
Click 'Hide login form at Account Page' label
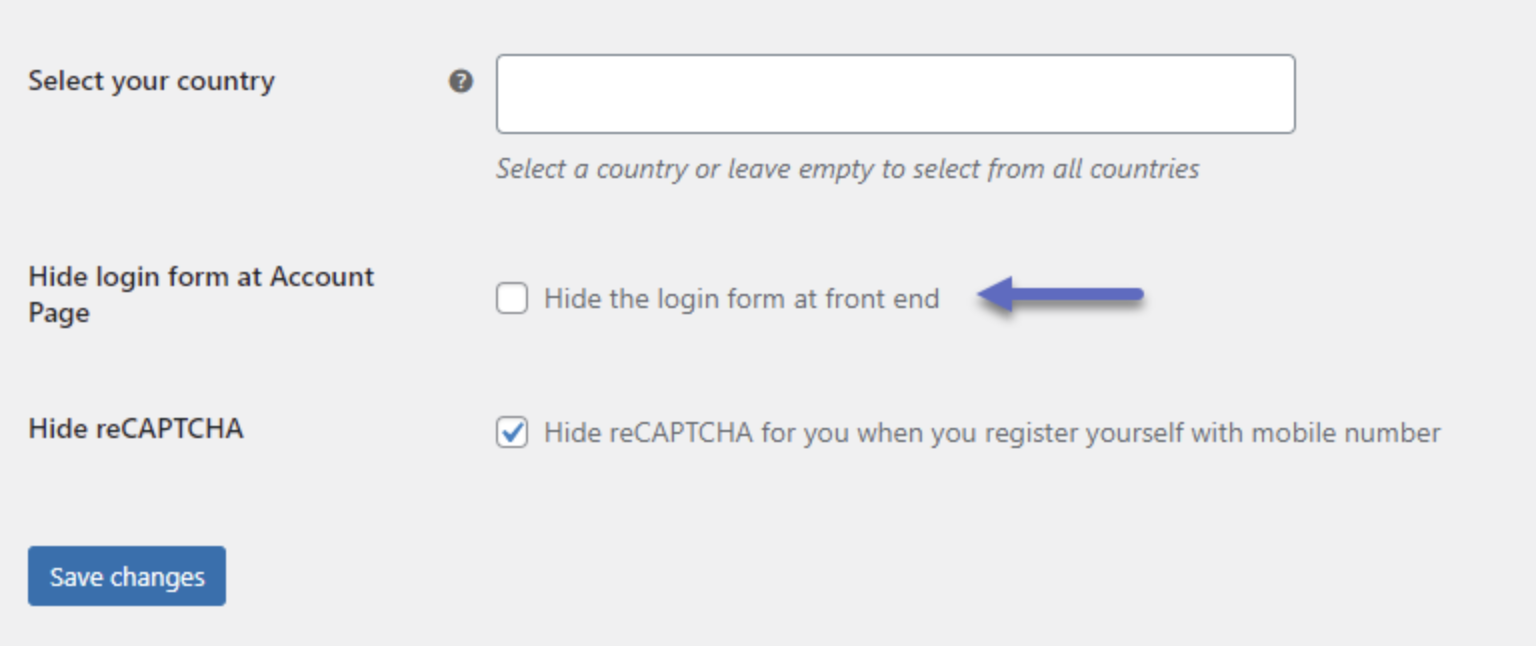click(201, 294)
